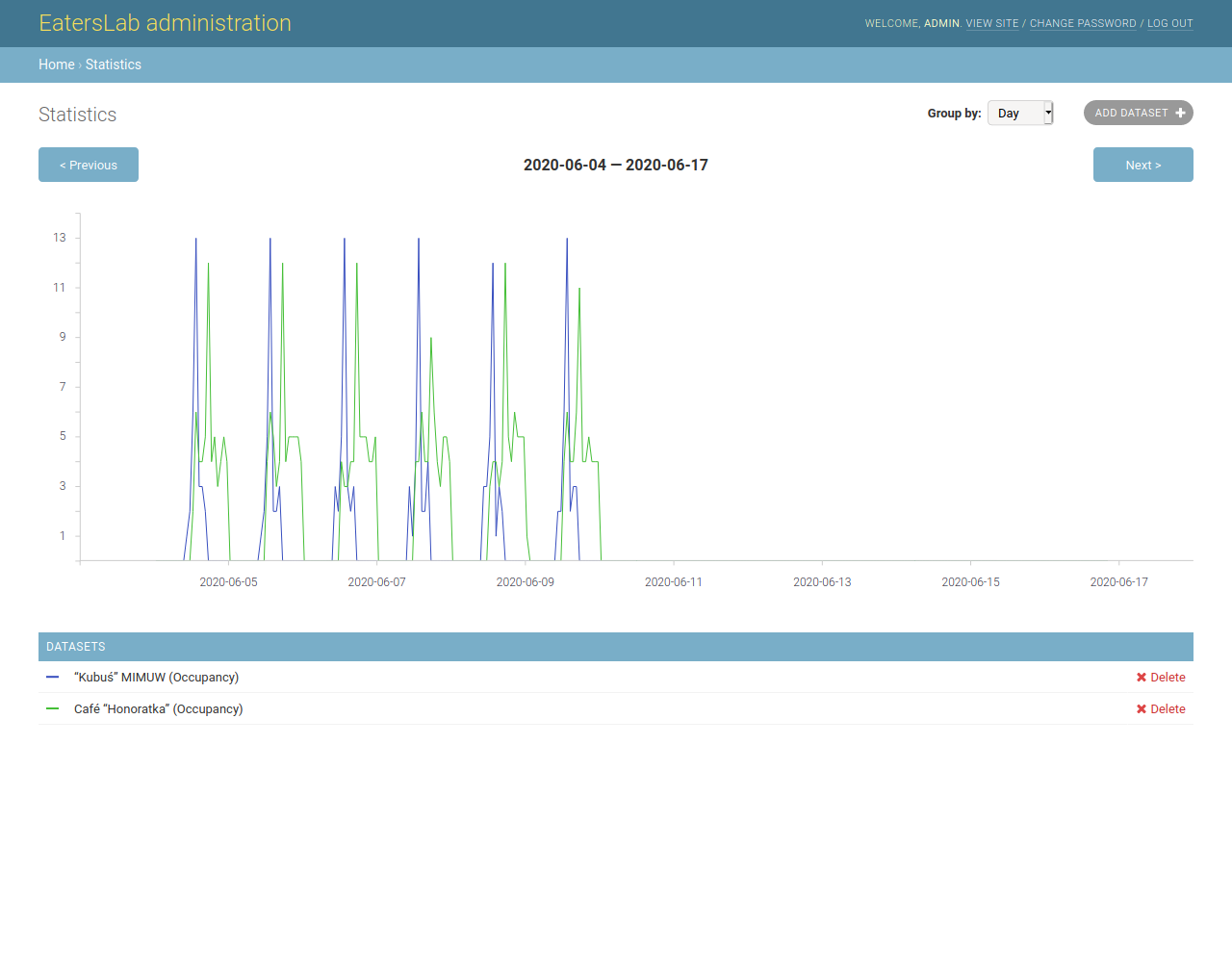
Task: Click the 2020-06-07 axis label
Action: tap(376, 582)
